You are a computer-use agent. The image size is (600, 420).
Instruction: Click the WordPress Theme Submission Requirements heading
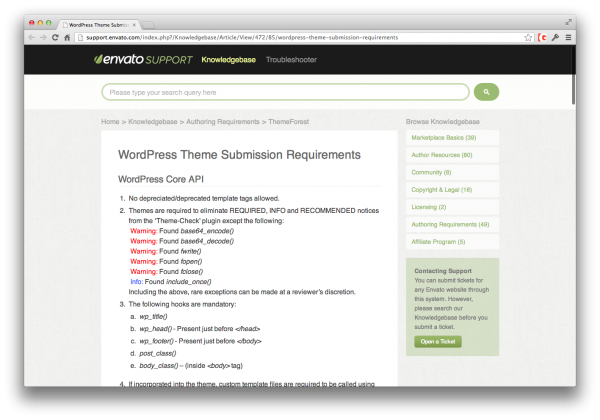[239, 155]
